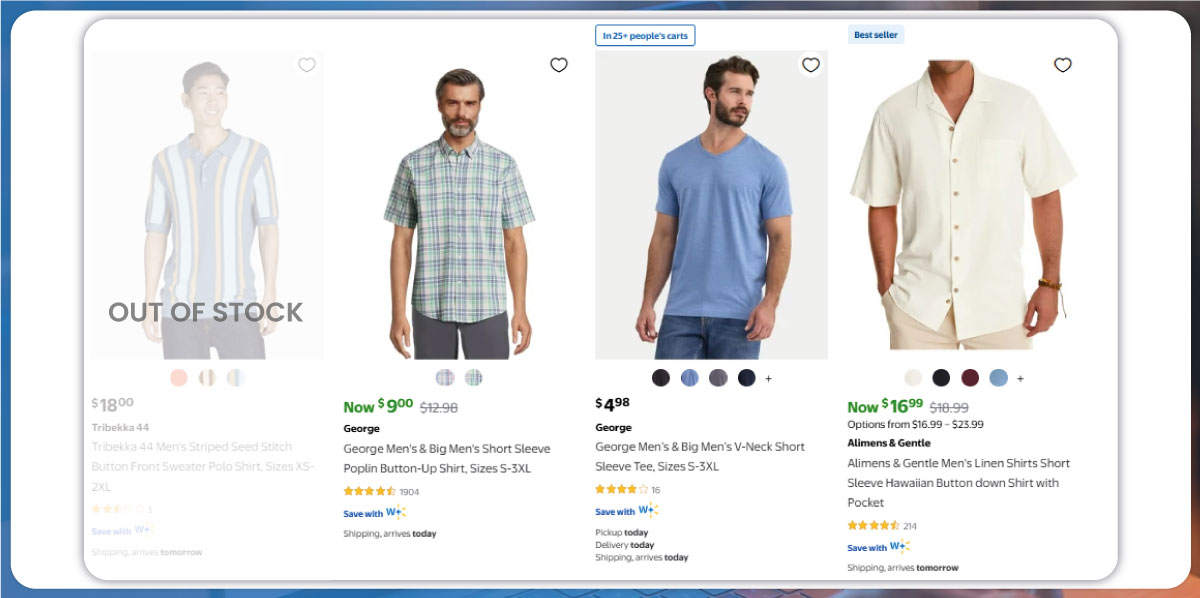1200x598 pixels.
Task: Select the navy swatch for the V-Neck tee
Action: [x=746, y=378]
